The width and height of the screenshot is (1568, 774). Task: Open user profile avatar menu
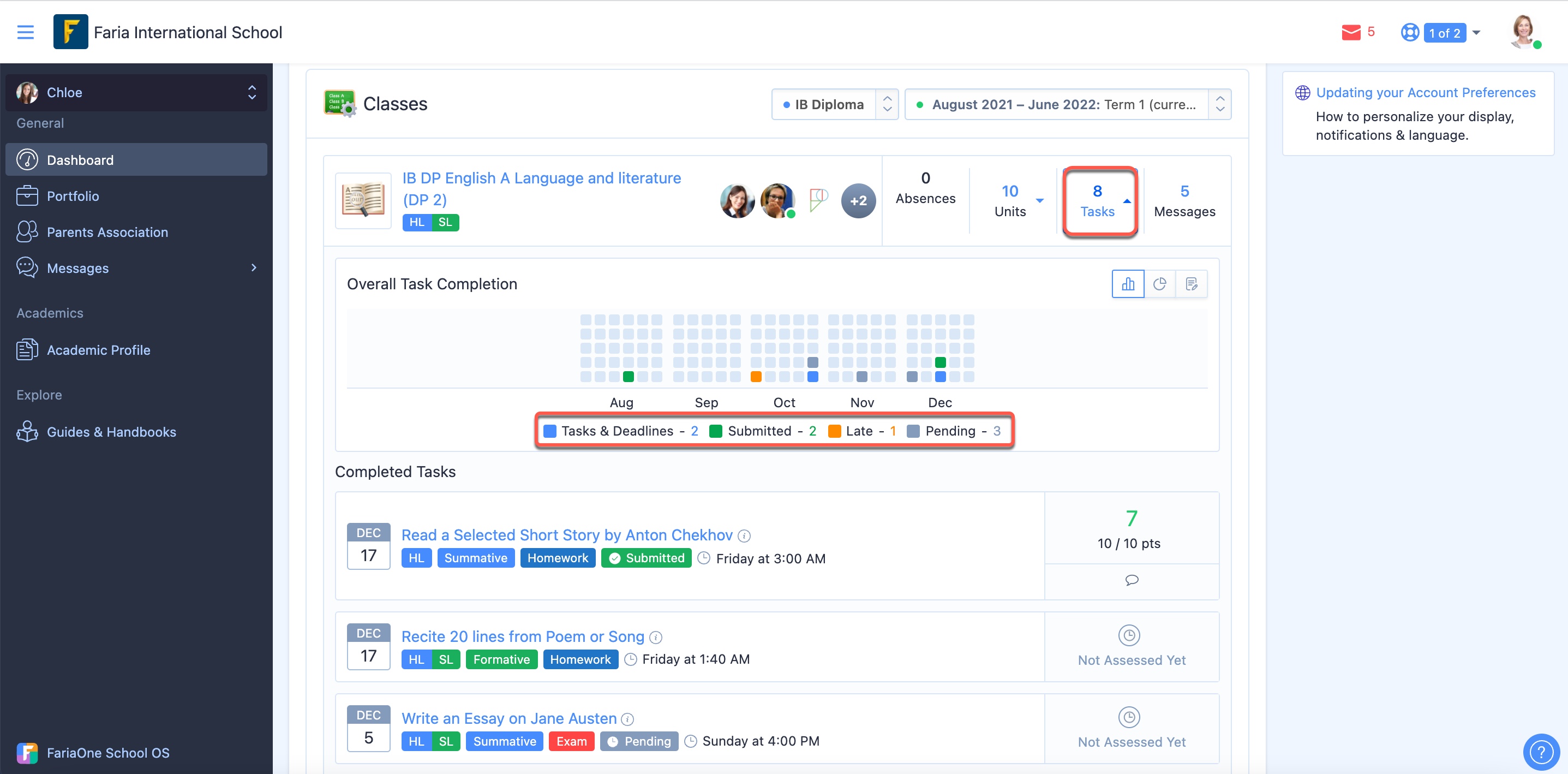click(x=1524, y=32)
